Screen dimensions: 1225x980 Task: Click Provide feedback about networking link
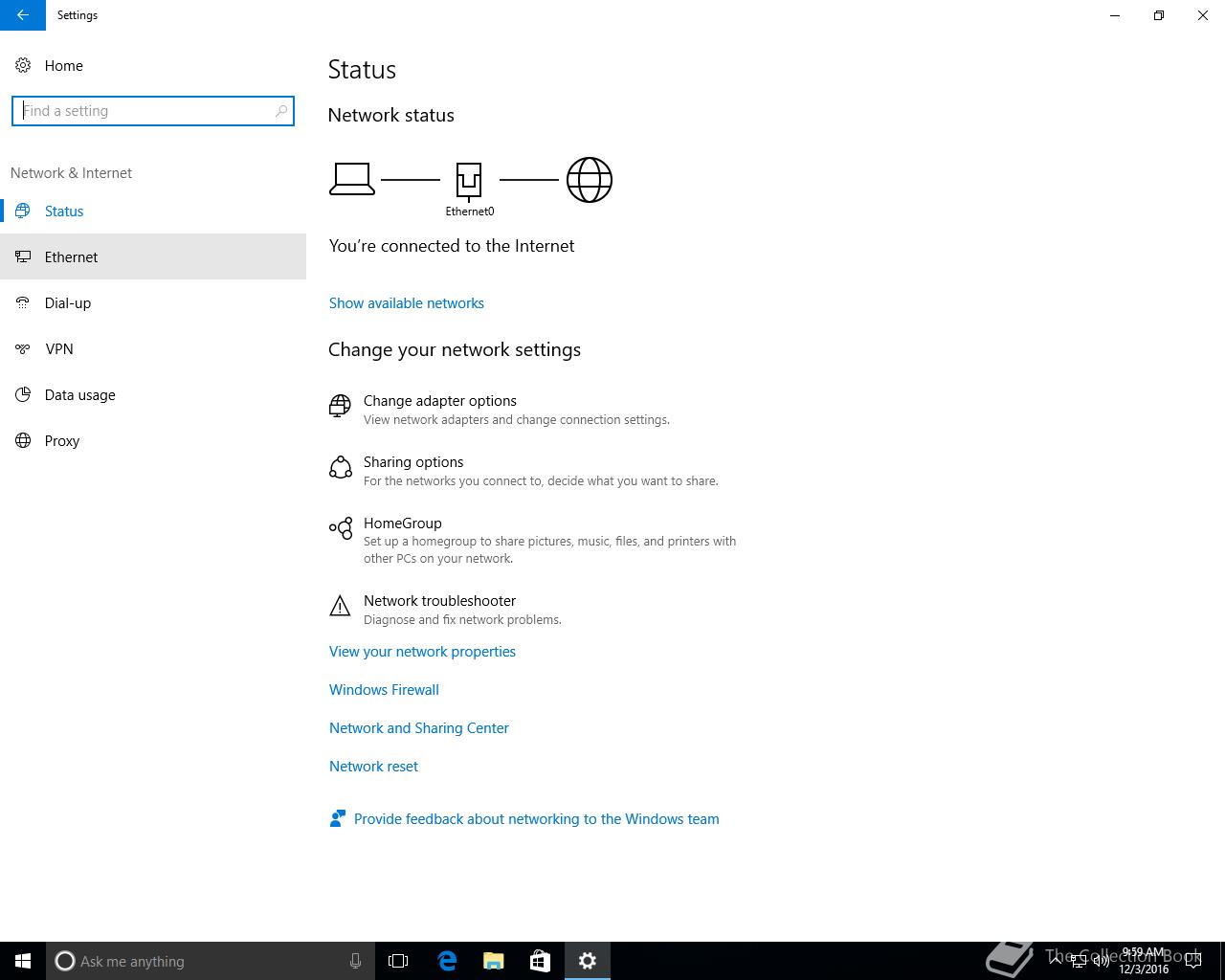click(x=537, y=819)
